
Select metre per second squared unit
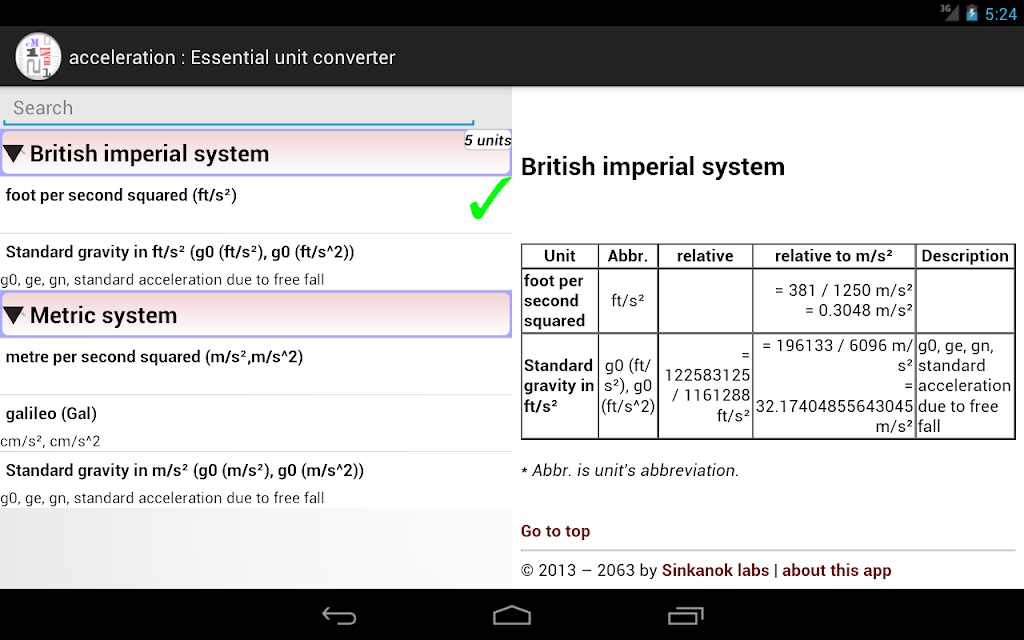(256, 366)
